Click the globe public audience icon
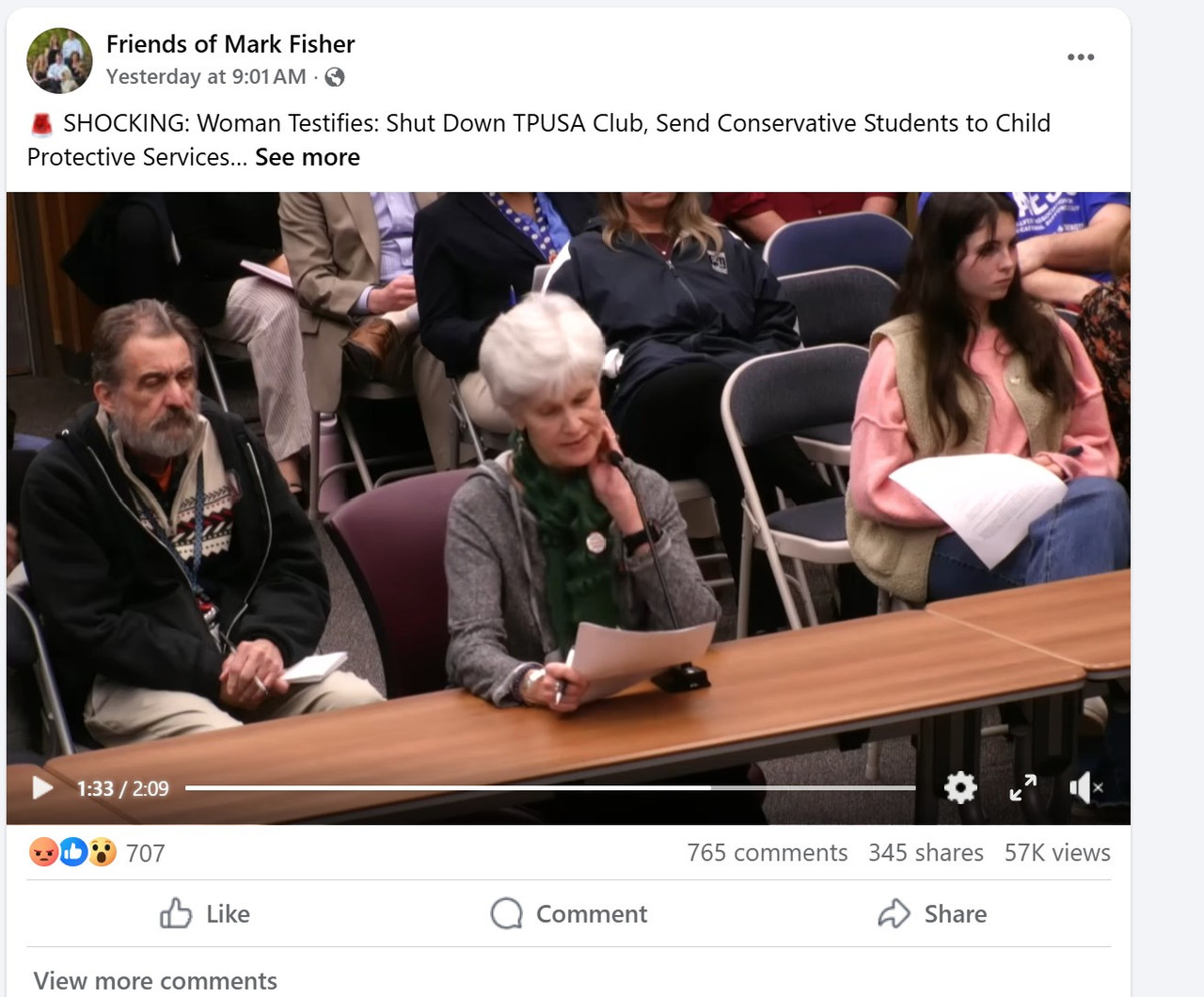 tap(334, 77)
